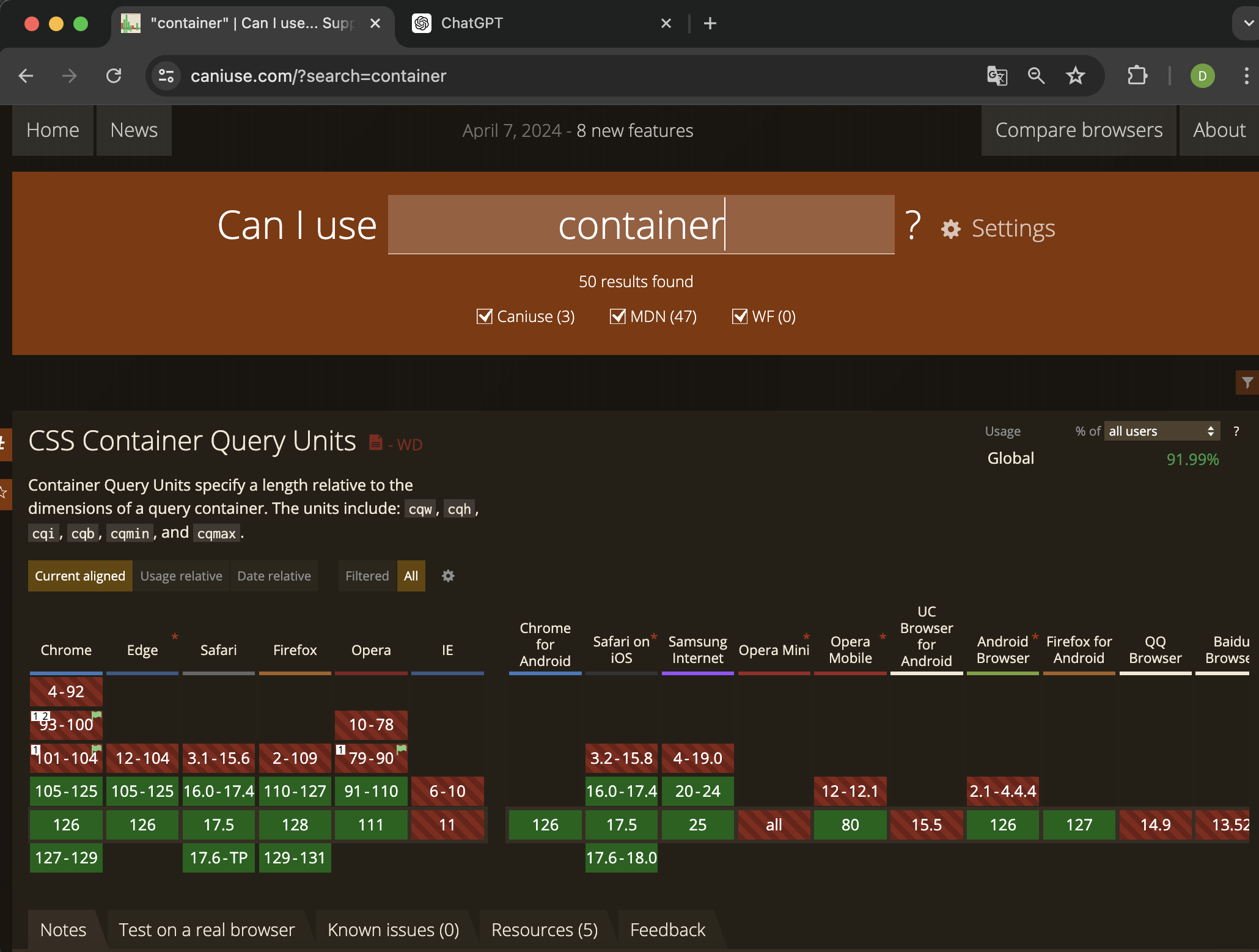The width and height of the screenshot is (1259, 952).
Task: Uncheck the Caniuse (3) checkbox
Action: click(x=484, y=317)
